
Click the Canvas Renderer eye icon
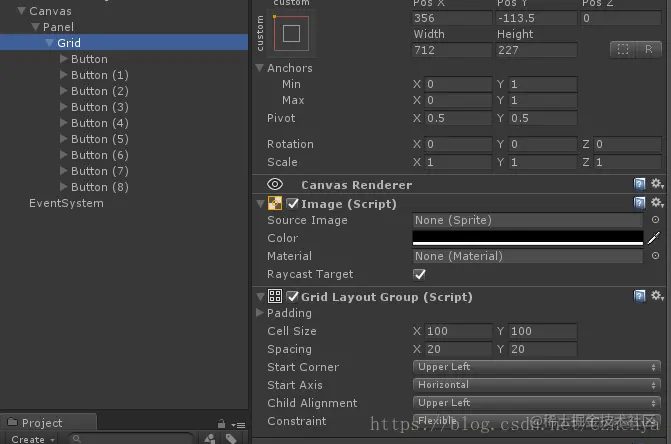point(275,184)
